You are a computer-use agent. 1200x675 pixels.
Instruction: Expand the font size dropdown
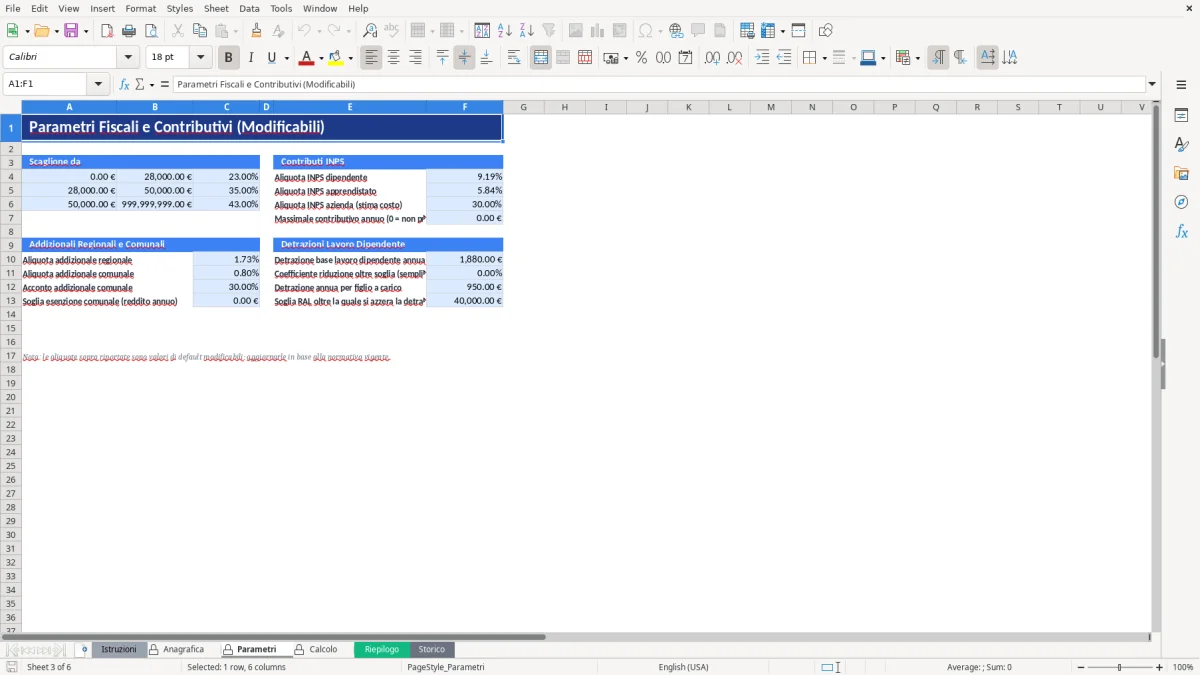tap(201, 58)
